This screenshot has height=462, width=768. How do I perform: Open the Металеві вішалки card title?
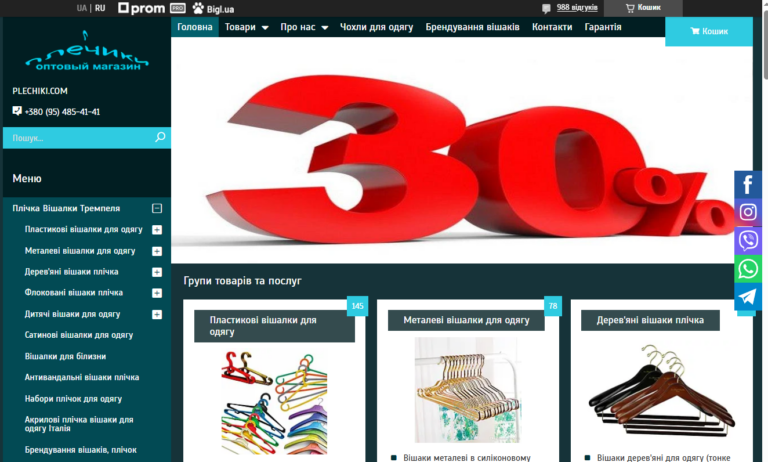pos(466,320)
